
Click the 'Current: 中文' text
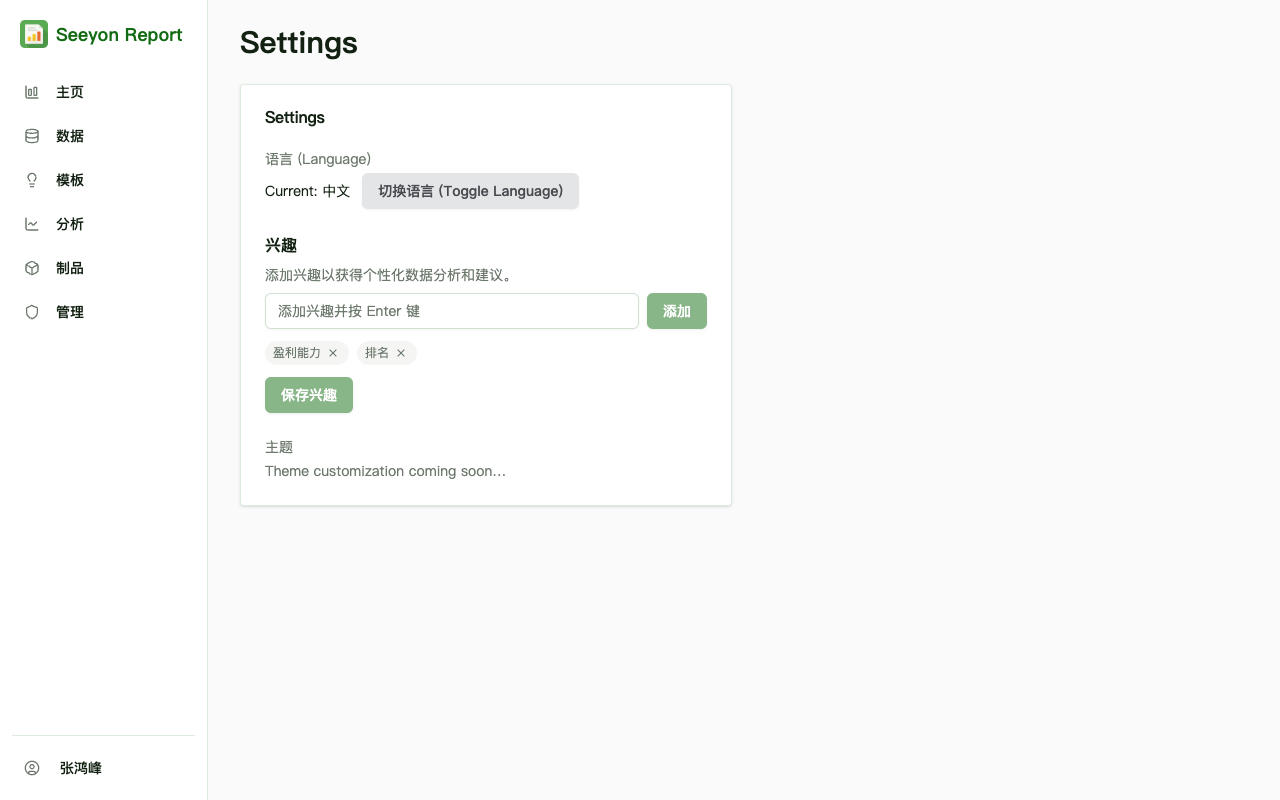[307, 191]
